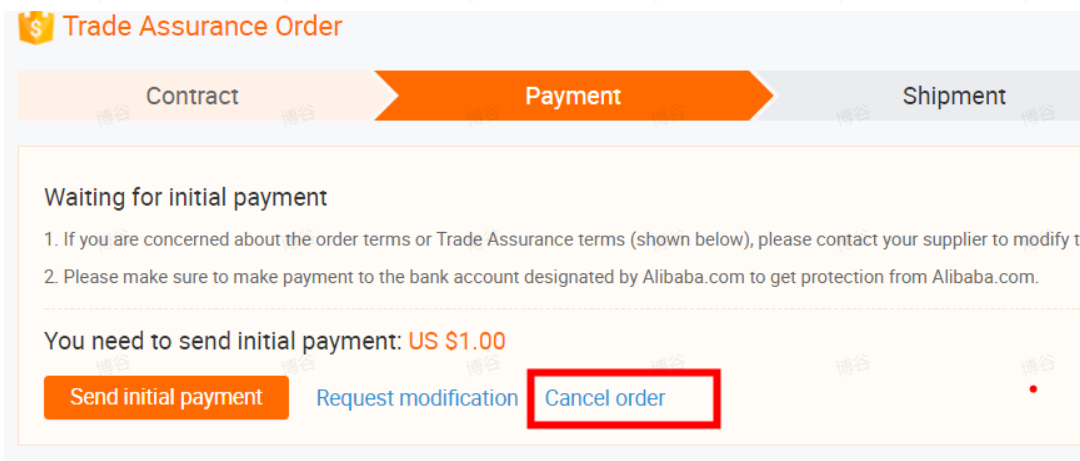The image size is (1080, 461).
Task: Click the Trade Assurance Order title text
Action: pos(203,26)
